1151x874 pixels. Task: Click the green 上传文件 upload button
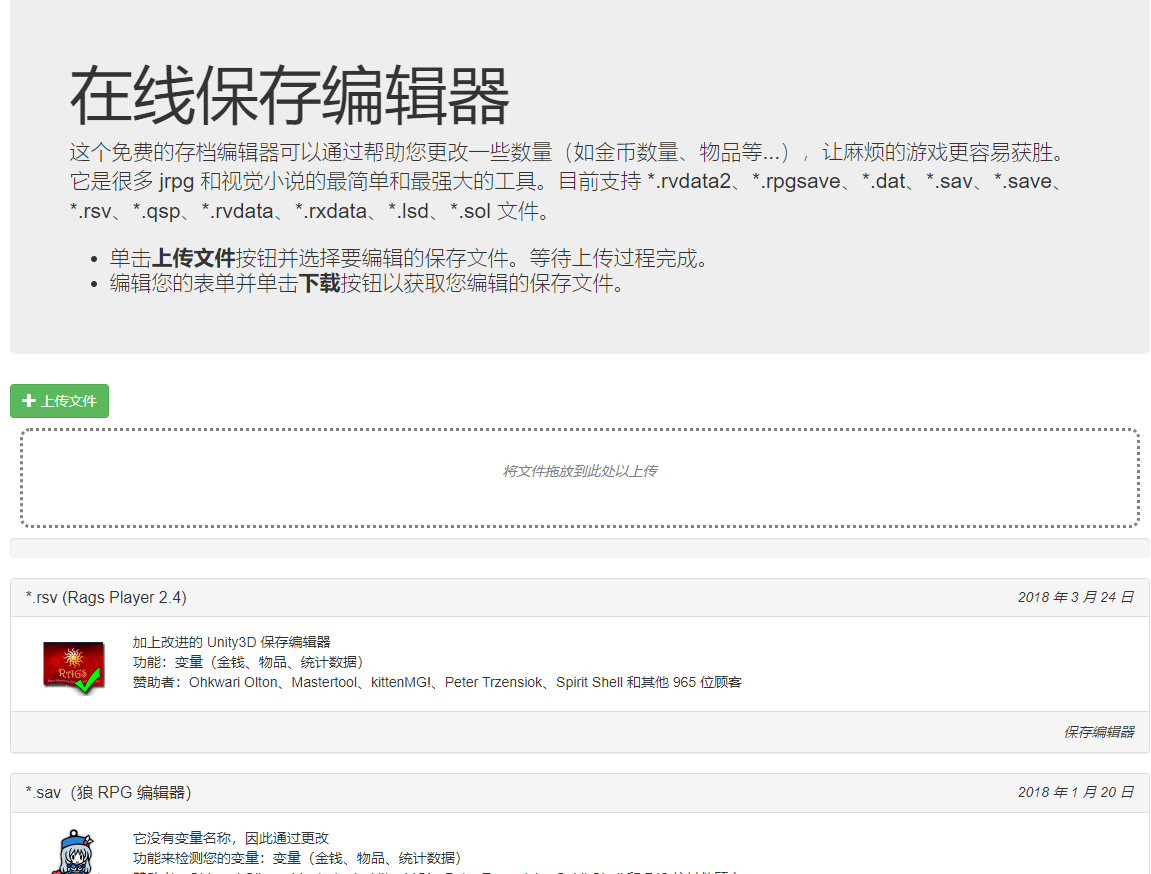[x=59, y=401]
